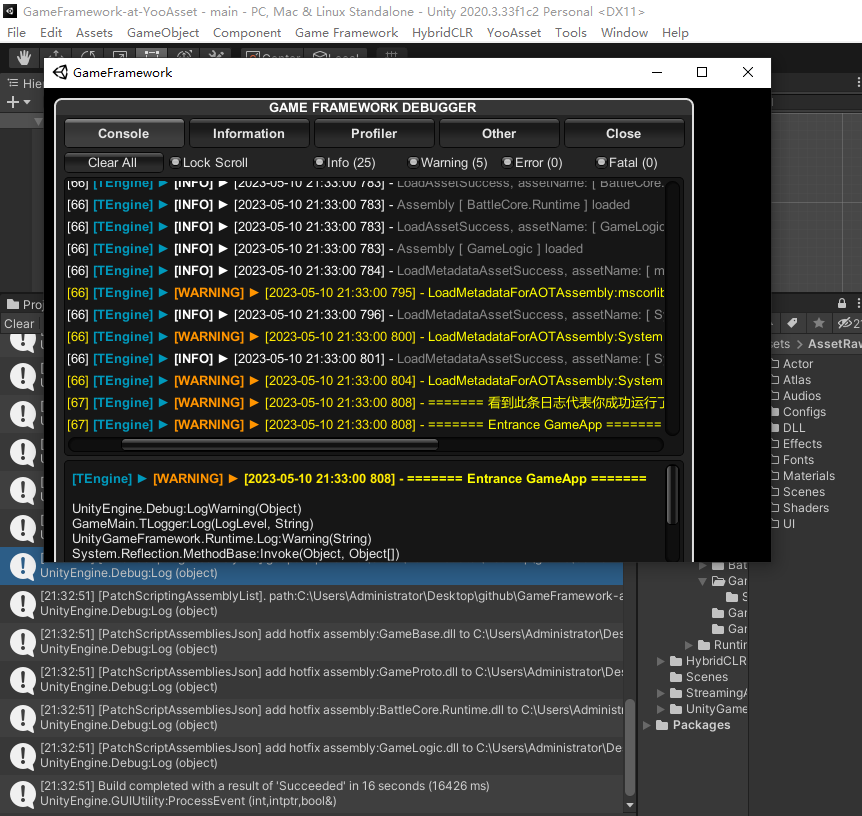Image resolution: width=862 pixels, height=816 pixels.
Task: Click the info icon of GameBase.dll log
Action: coord(23,642)
